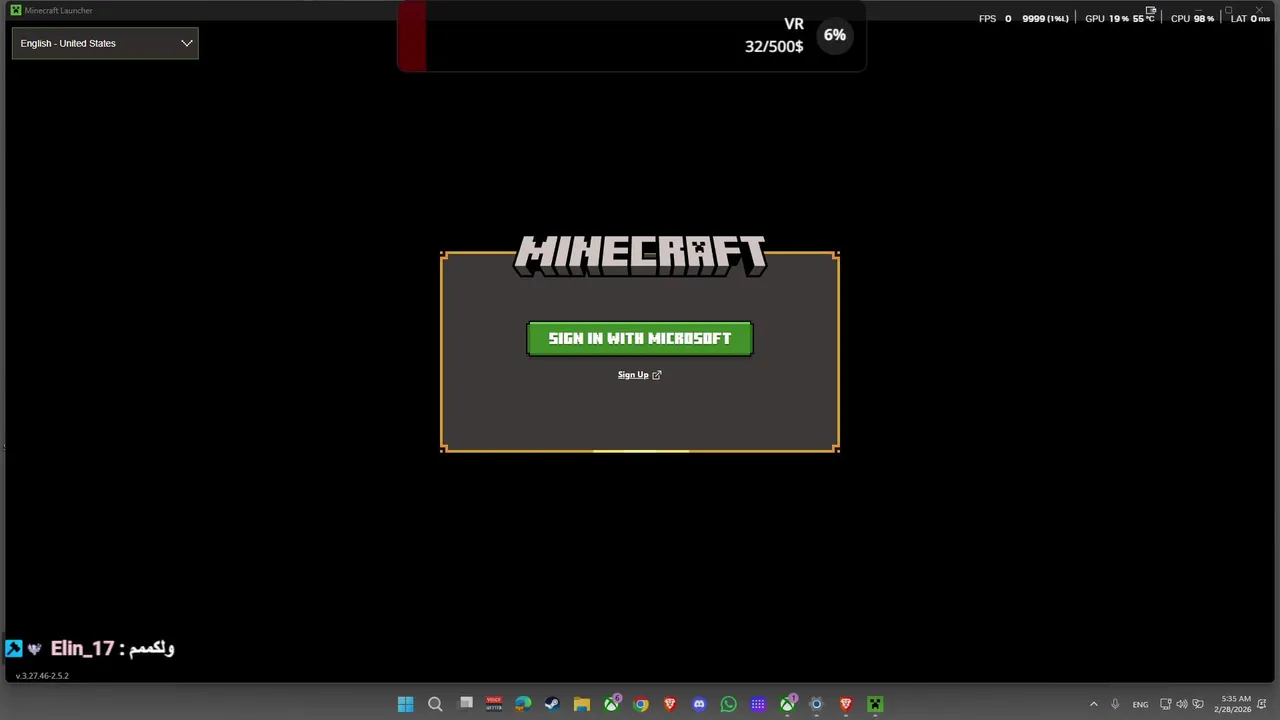Open Discord from the taskbar
1280x720 pixels.
coord(699,704)
